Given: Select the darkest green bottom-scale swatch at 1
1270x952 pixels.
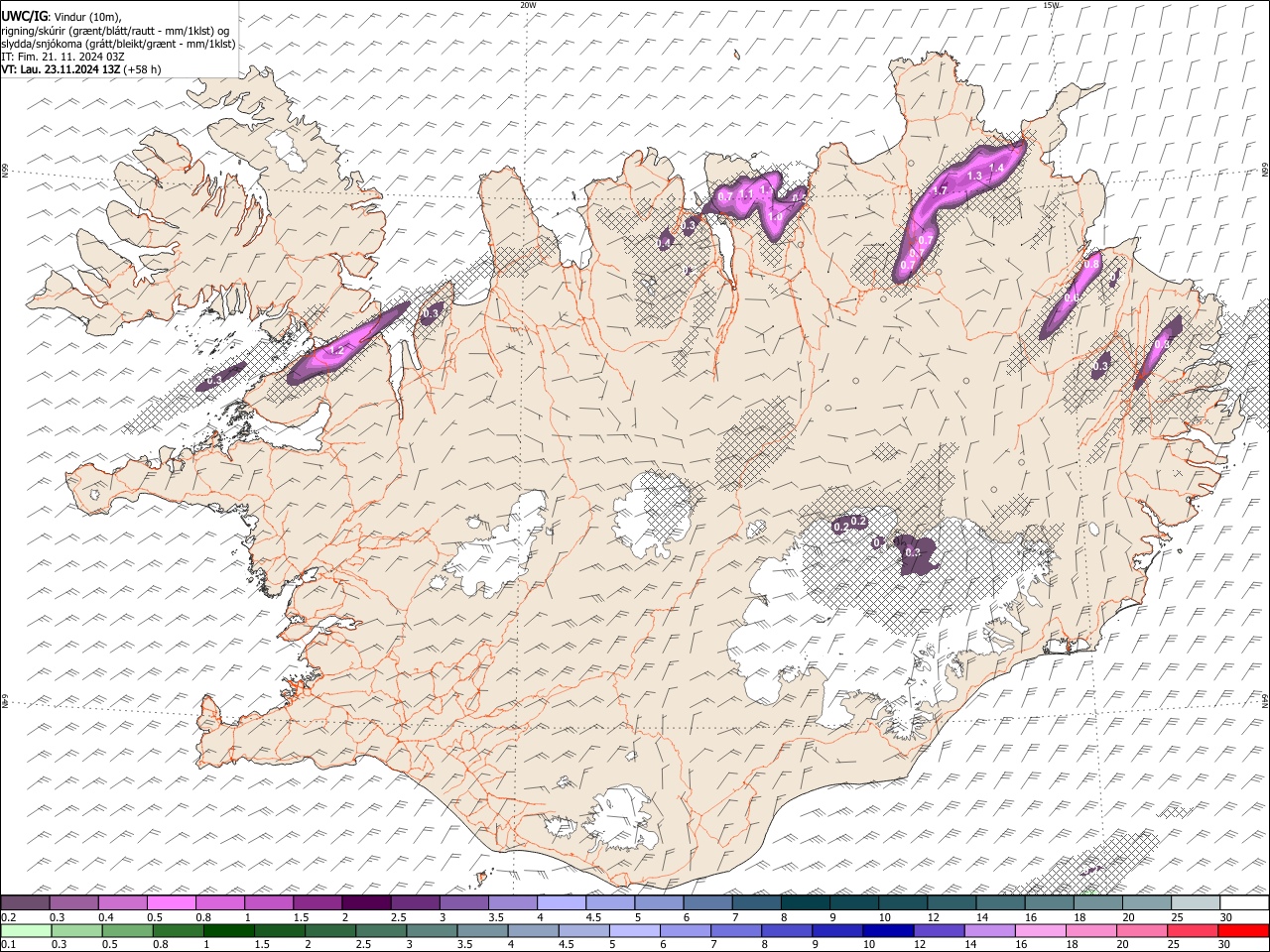Looking at the screenshot, I should coord(228,930).
